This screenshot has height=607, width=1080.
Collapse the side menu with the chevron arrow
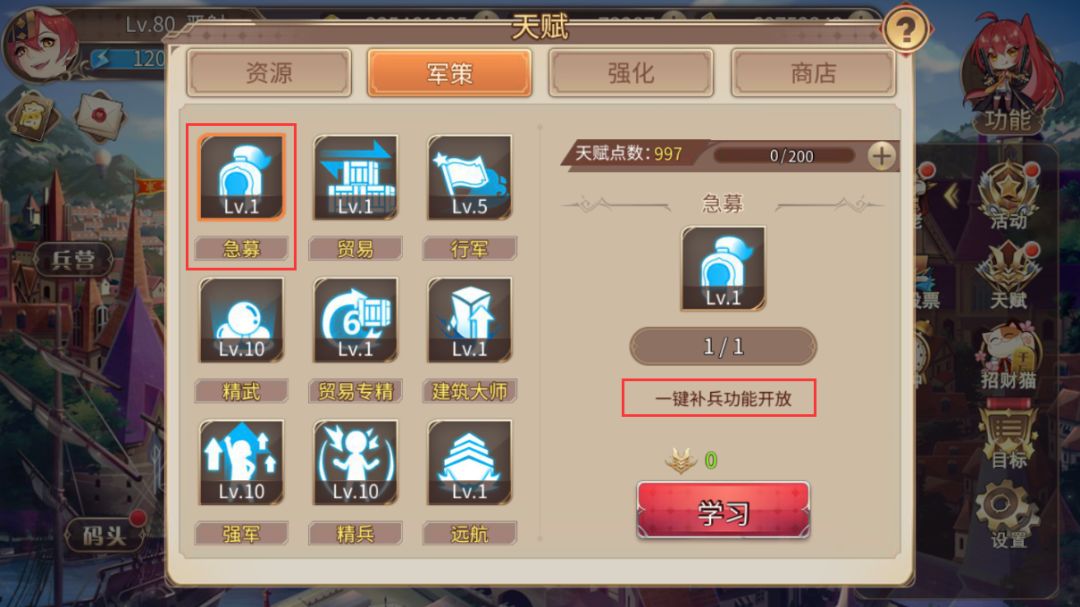952,196
